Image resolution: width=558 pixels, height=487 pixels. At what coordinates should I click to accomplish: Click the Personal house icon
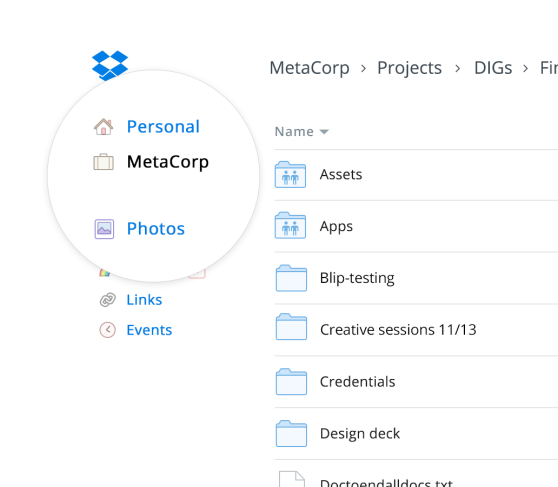(x=104, y=127)
